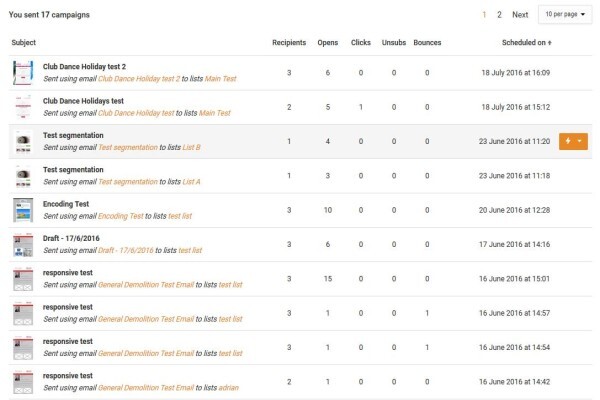Select the Encoding Test campaign title

[x=66, y=204]
